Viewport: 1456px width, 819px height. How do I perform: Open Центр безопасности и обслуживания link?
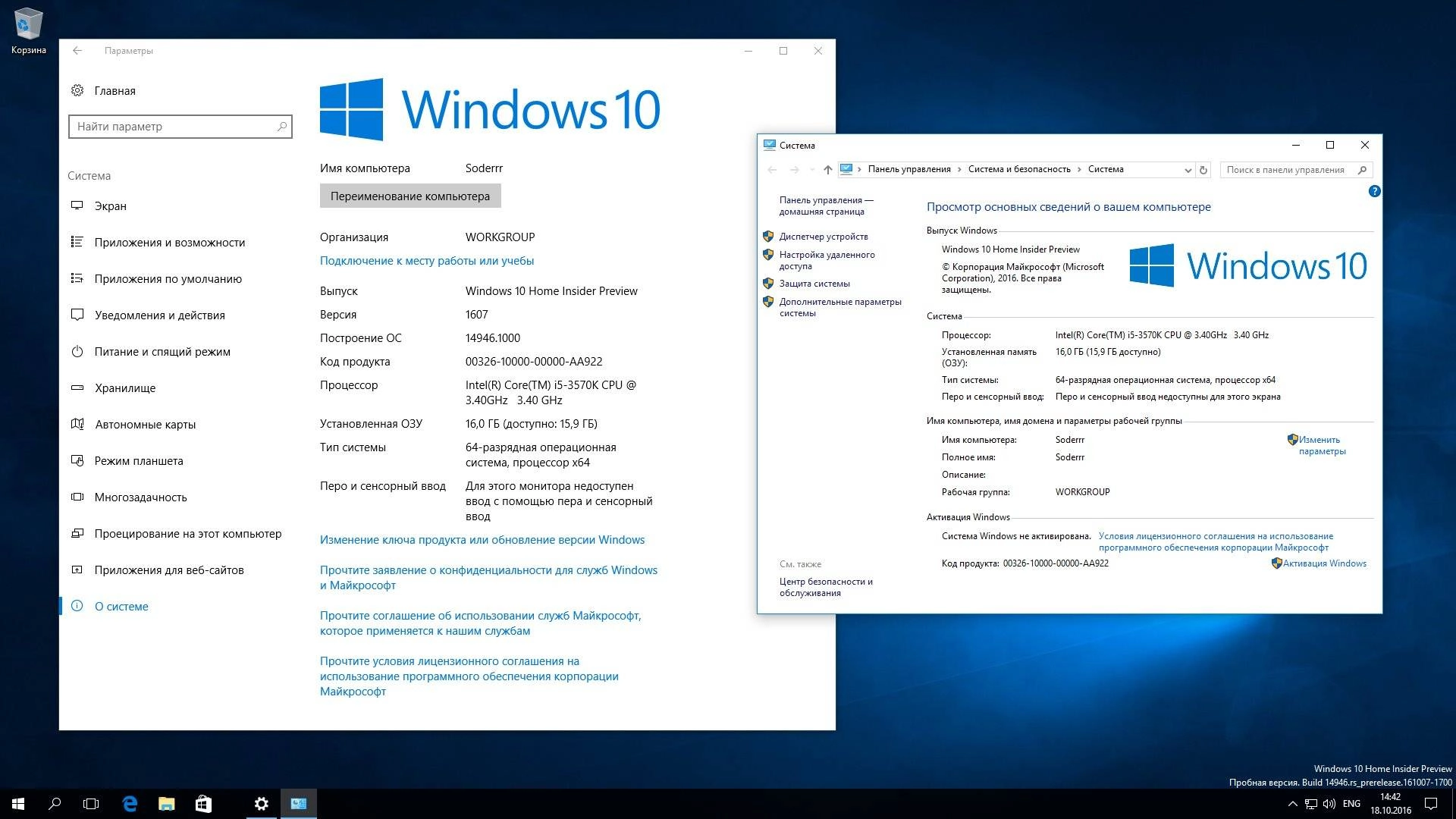coord(826,587)
